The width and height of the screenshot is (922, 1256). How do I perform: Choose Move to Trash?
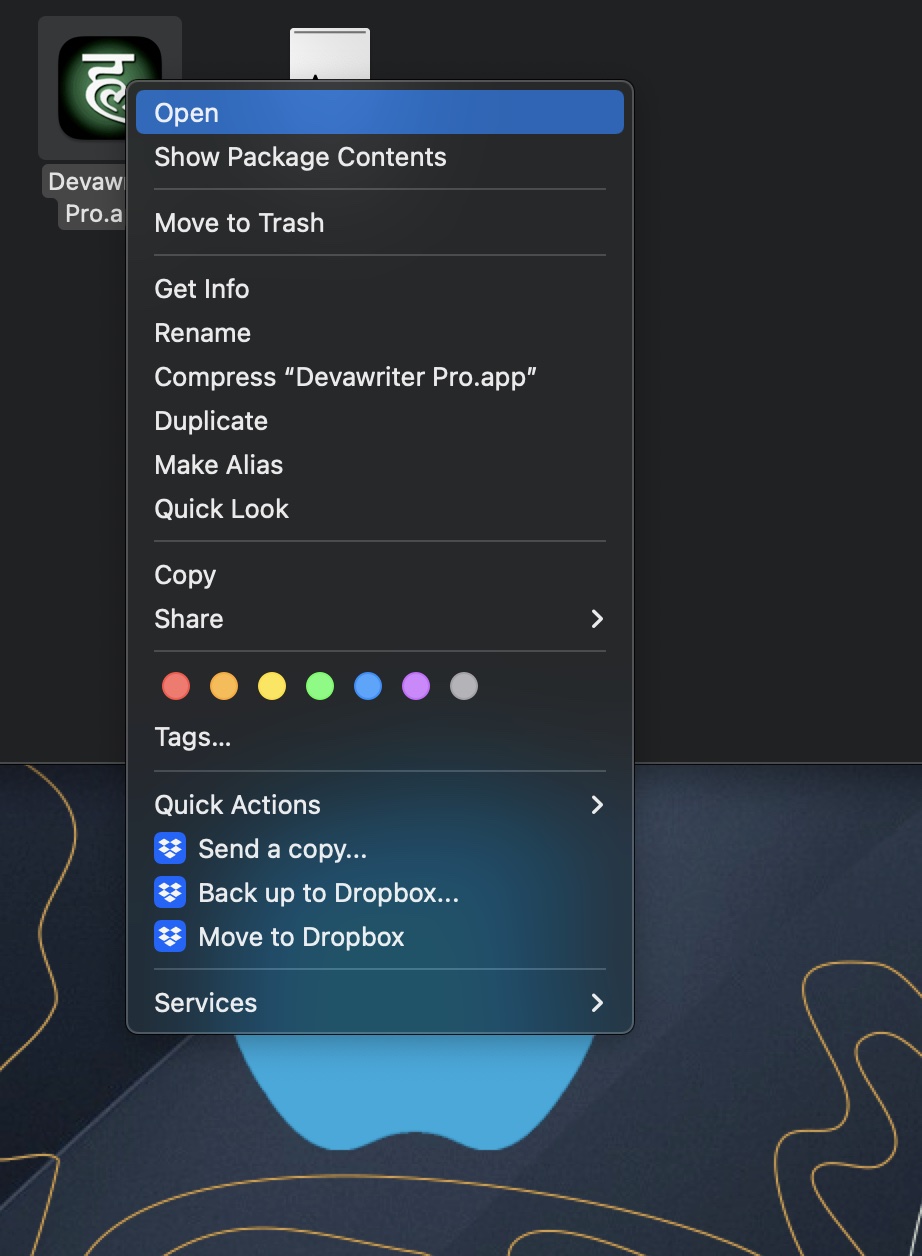(x=380, y=223)
